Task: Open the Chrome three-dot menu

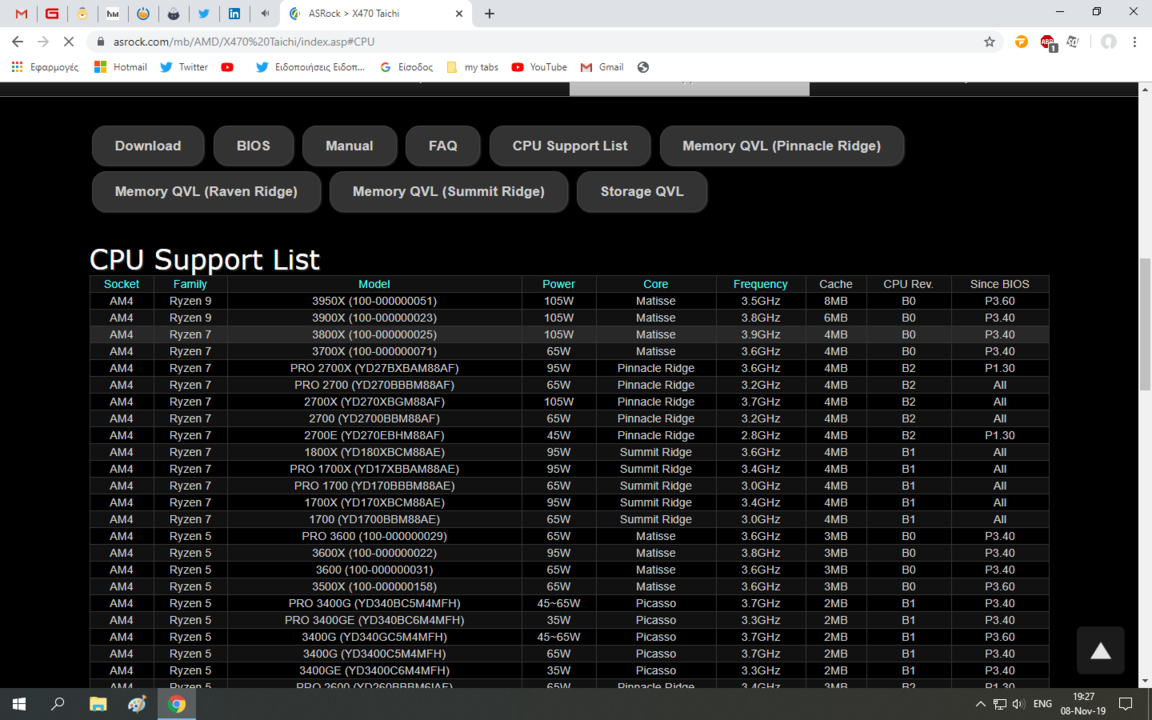Action: click(1135, 42)
